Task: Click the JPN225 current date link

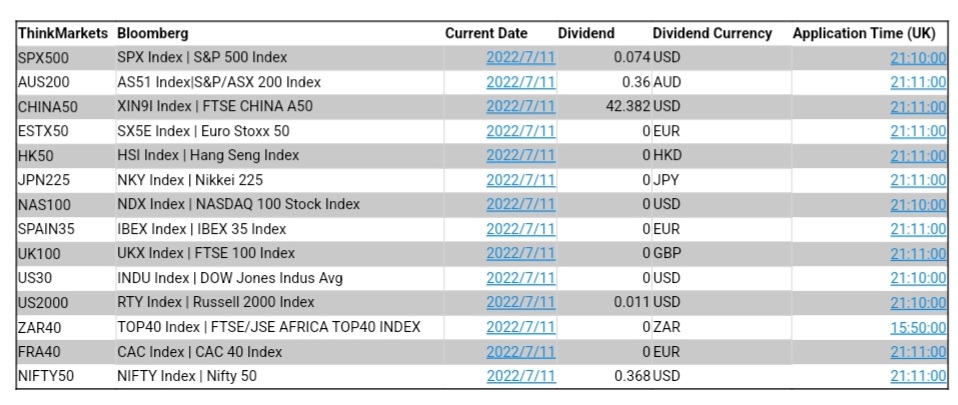Action: coord(520,180)
